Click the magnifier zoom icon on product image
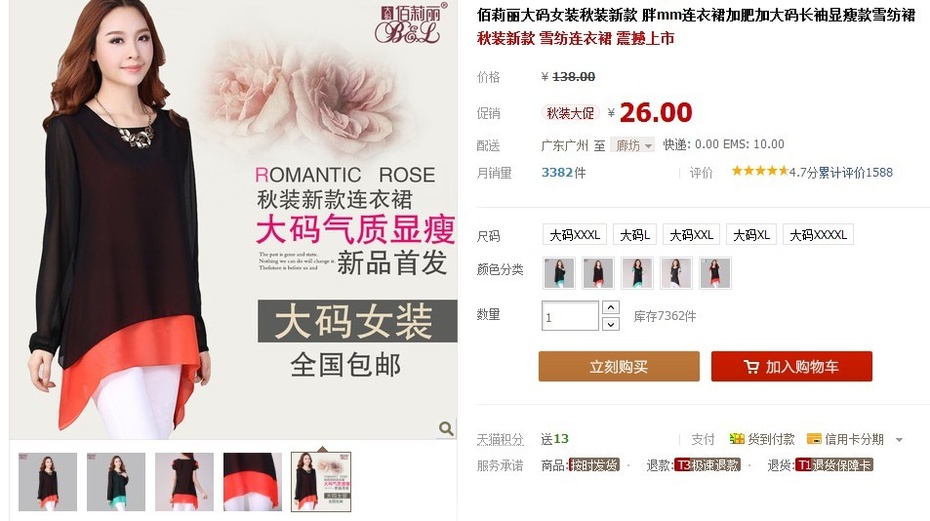The image size is (930, 521). tap(446, 428)
